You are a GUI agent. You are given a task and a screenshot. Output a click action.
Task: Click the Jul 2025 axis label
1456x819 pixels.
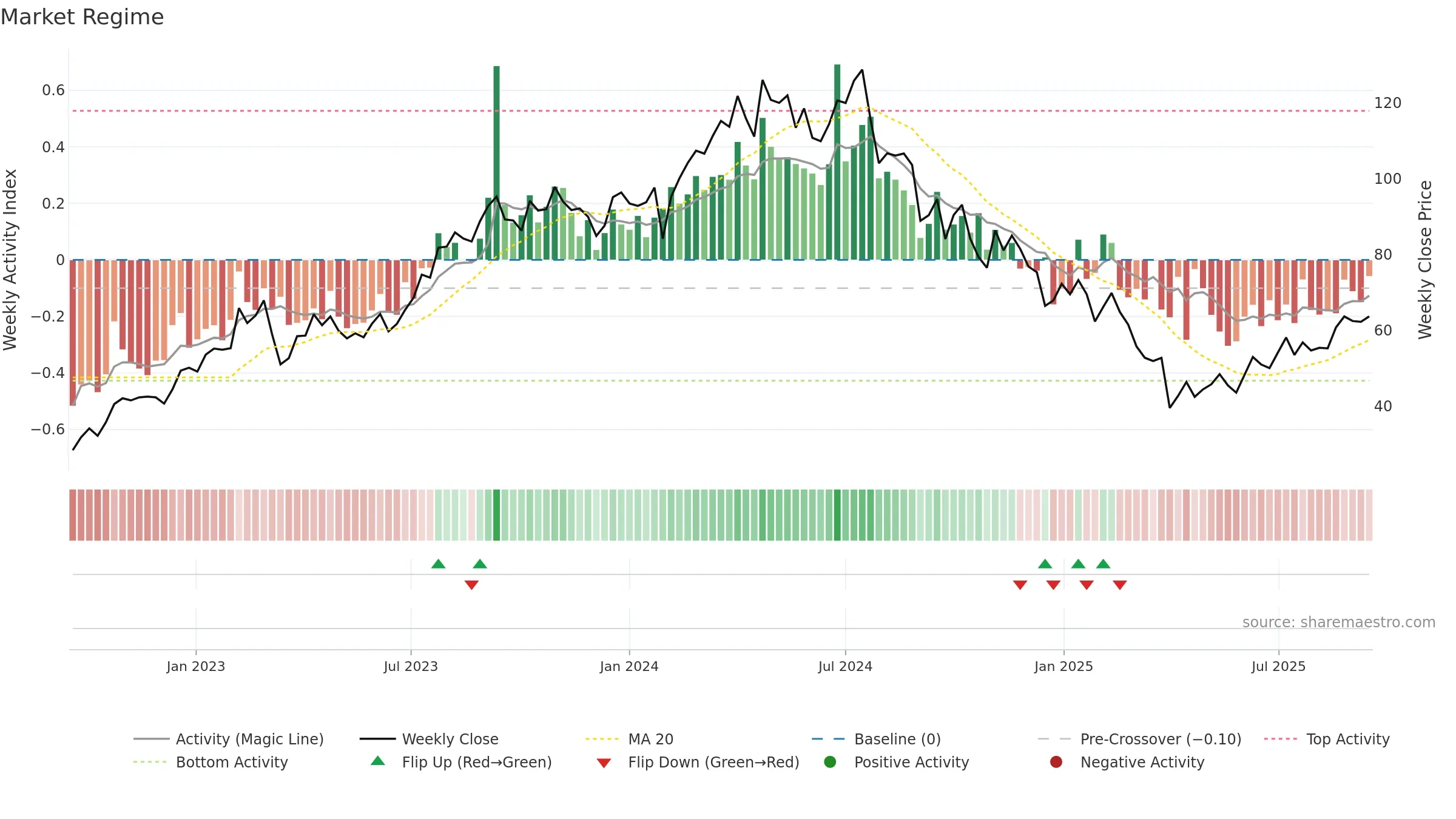click(1278, 666)
